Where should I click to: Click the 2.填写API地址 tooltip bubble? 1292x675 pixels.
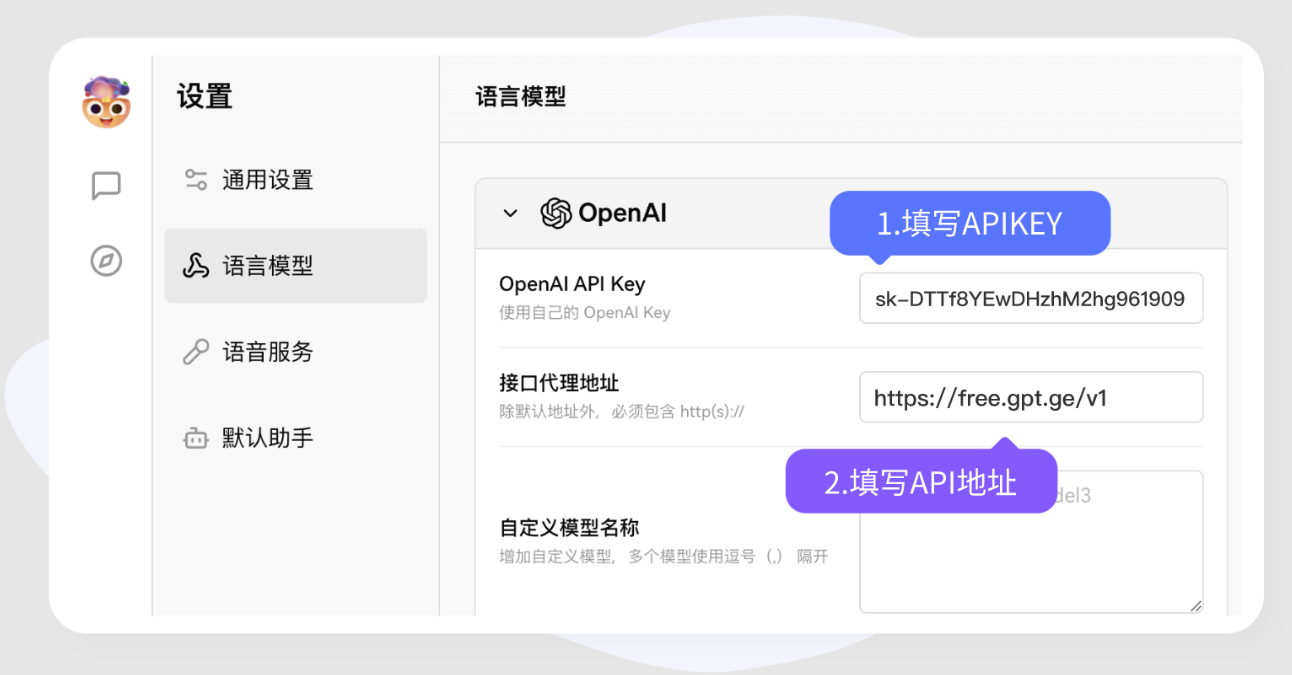pos(920,481)
